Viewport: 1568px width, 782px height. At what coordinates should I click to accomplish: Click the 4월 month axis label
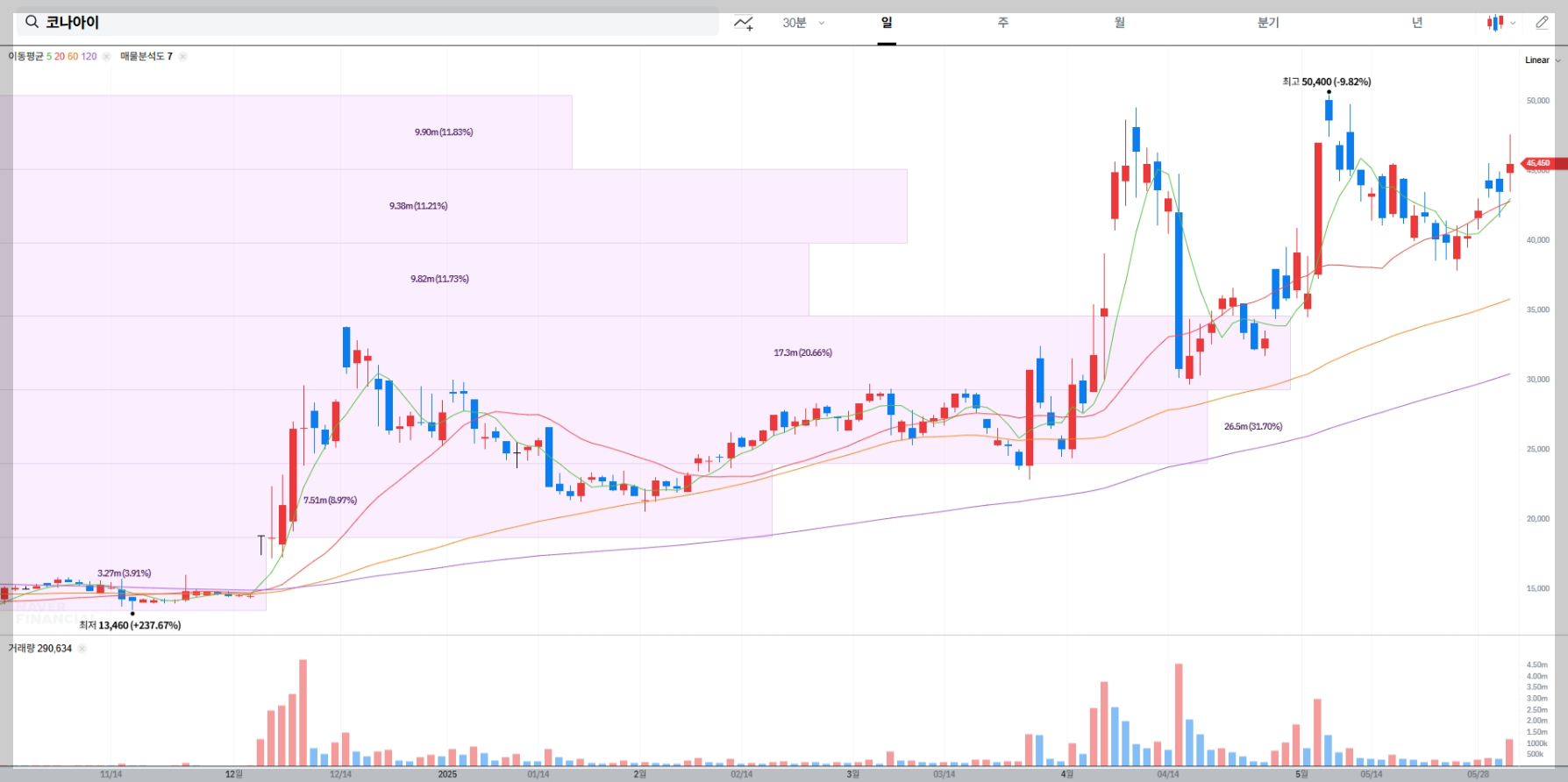[1067, 774]
